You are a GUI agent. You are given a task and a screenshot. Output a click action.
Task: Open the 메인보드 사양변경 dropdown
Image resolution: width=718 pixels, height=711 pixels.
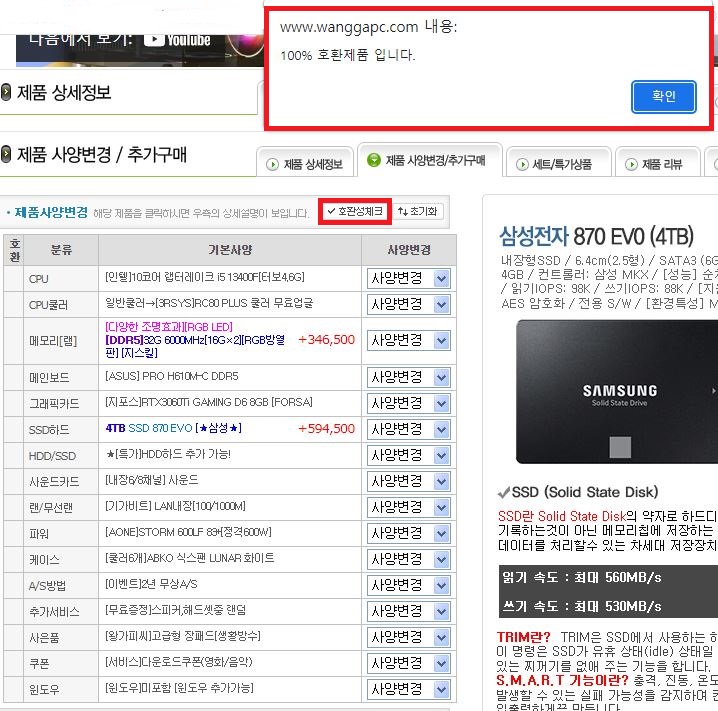pyautogui.click(x=408, y=378)
